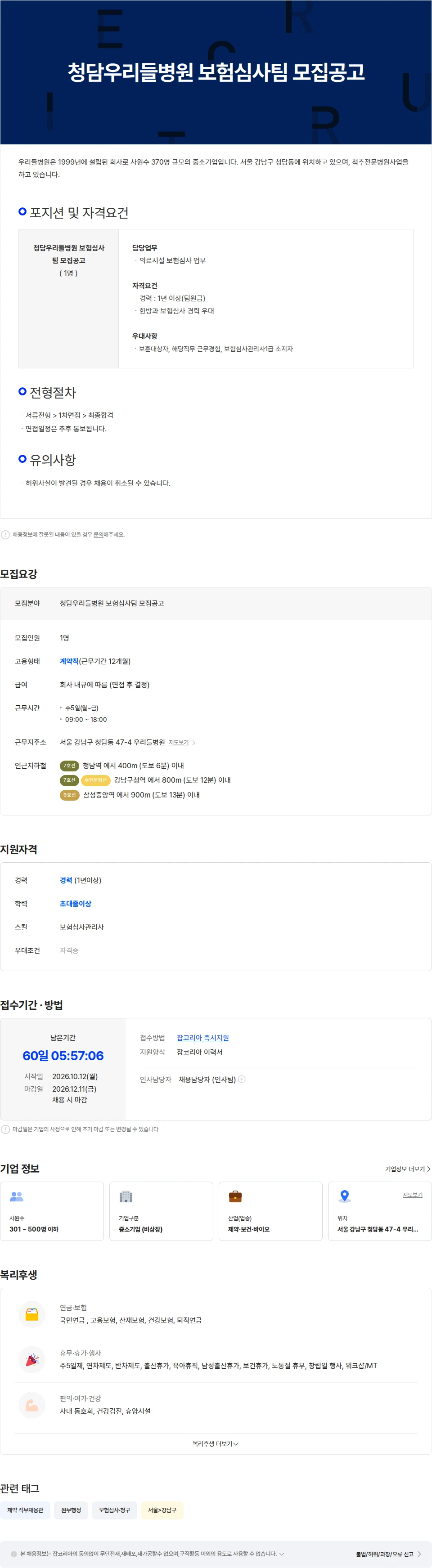Click the 의료시설 보험심사 업무 duty text

[172, 260]
